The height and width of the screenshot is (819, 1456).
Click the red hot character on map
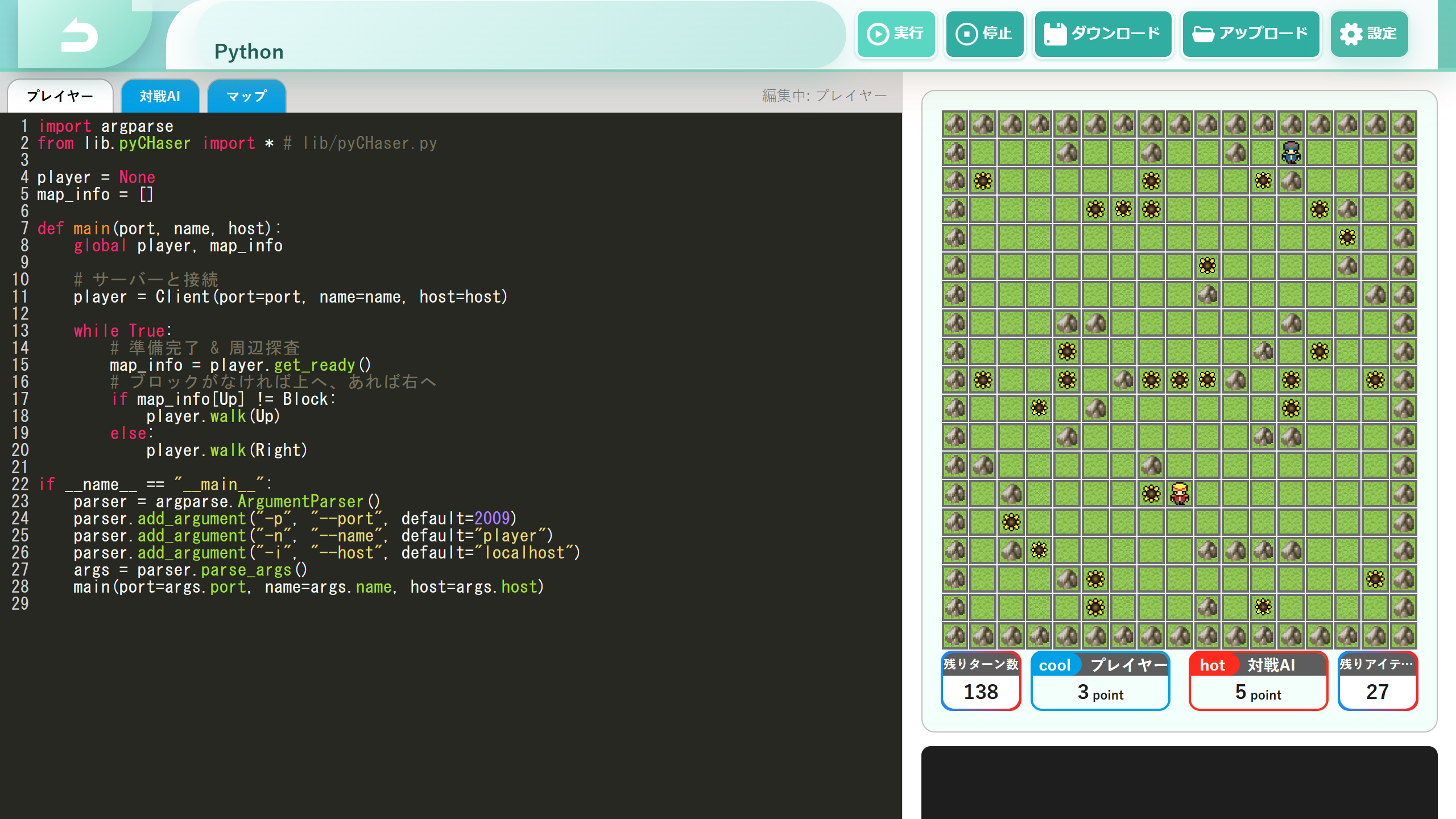click(1180, 494)
